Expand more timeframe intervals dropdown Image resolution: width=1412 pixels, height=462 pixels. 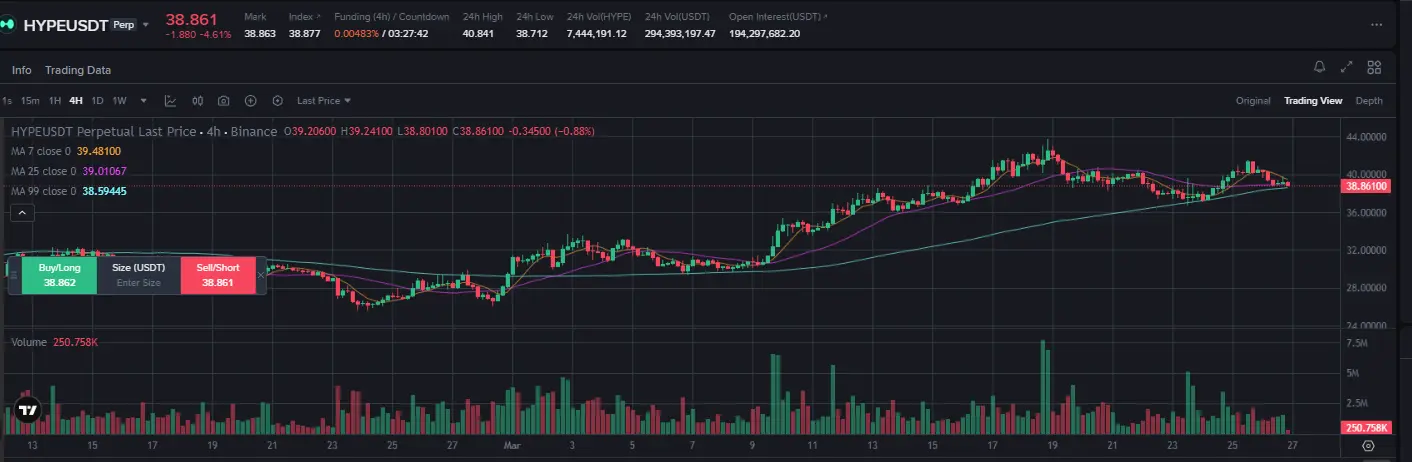tap(144, 101)
